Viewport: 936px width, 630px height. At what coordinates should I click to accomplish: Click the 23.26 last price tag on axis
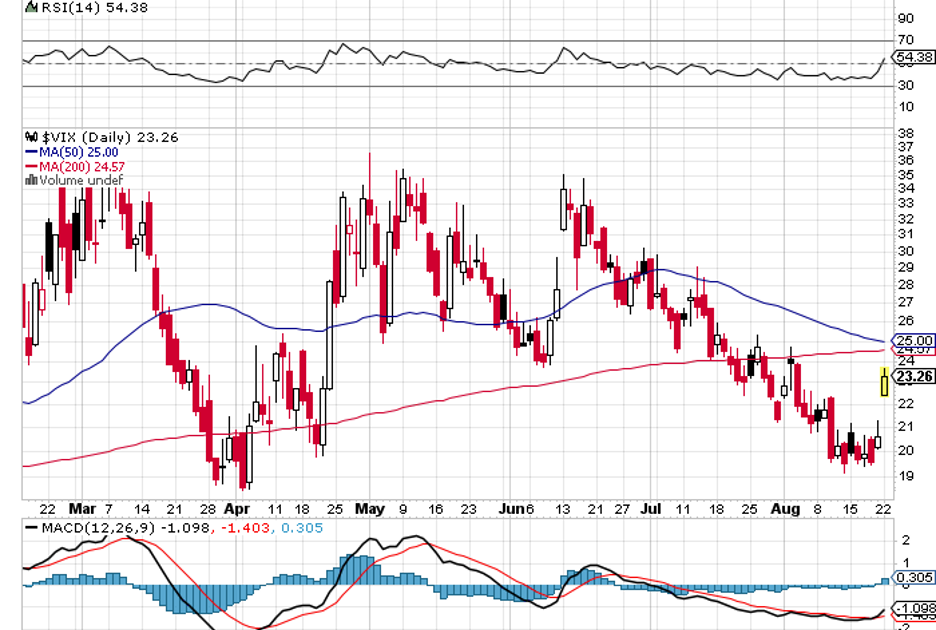pyautogui.click(x=915, y=377)
